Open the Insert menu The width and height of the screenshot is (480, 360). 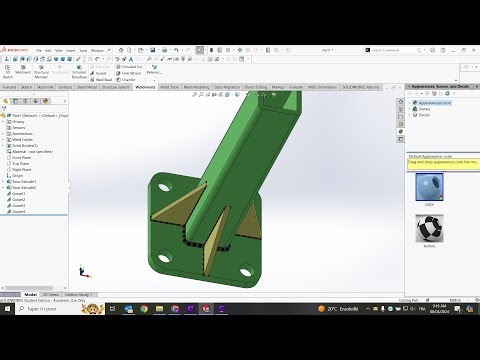tap(71, 50)
